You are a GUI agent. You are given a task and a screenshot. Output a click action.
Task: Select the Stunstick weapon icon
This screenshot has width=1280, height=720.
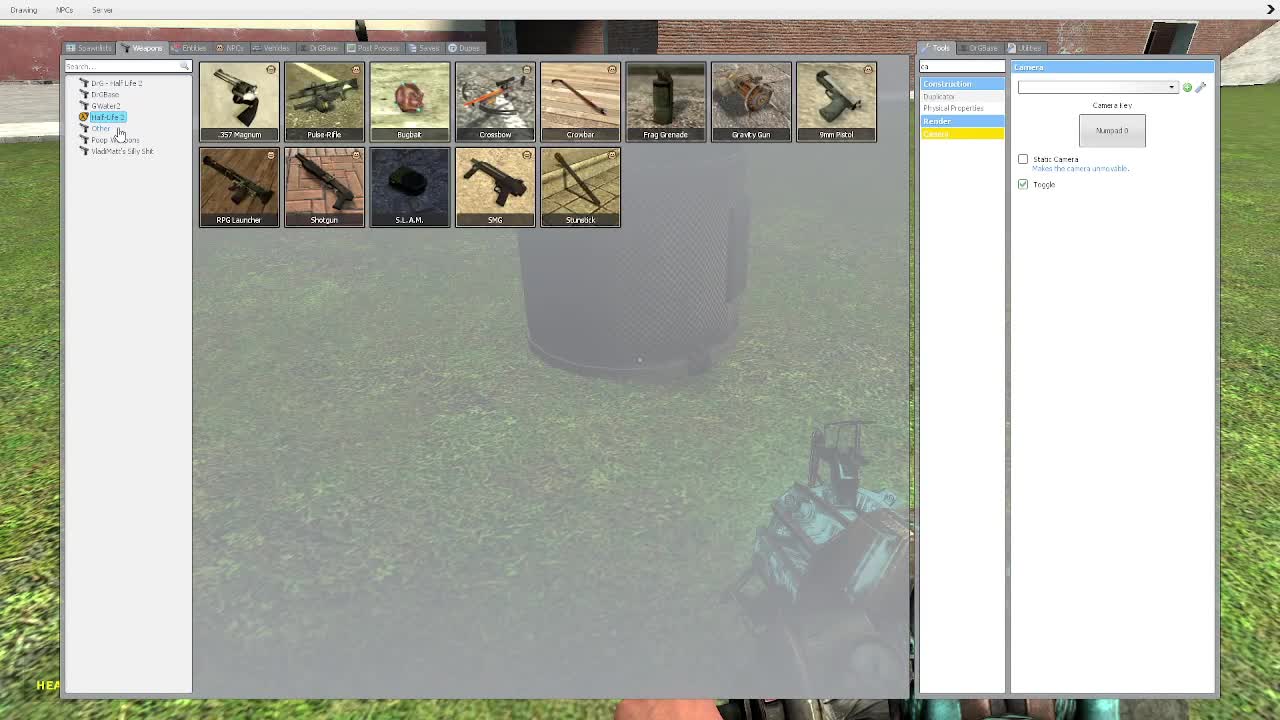[580, 187]
